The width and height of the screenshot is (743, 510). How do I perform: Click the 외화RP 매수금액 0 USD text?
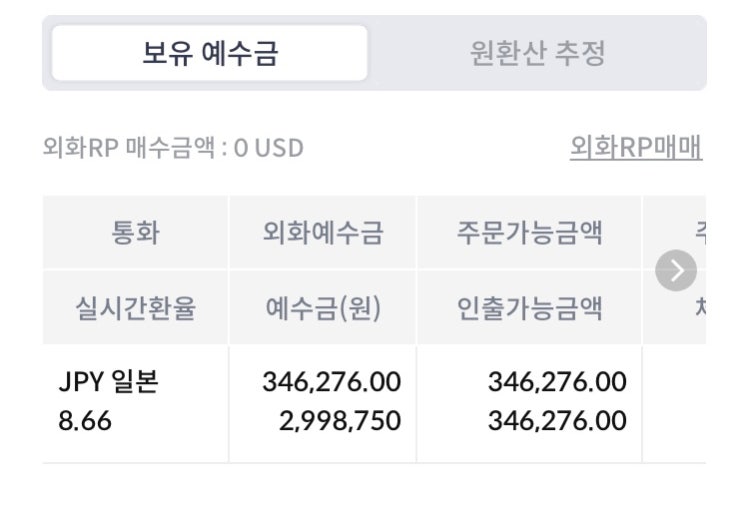tap(173, 149)
